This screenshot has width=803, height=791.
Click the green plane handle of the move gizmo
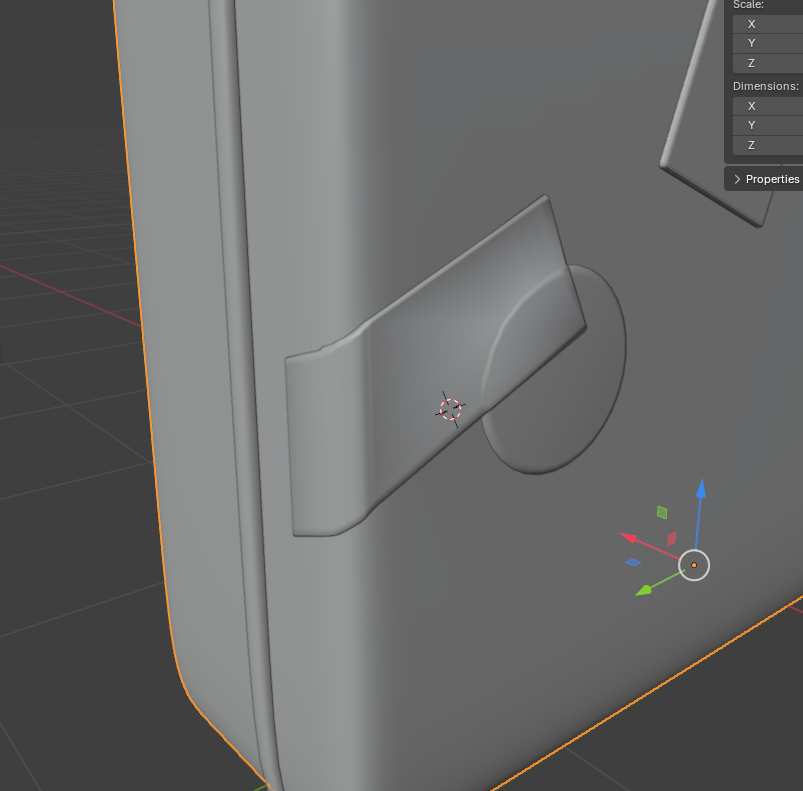[x=662, y=512]
